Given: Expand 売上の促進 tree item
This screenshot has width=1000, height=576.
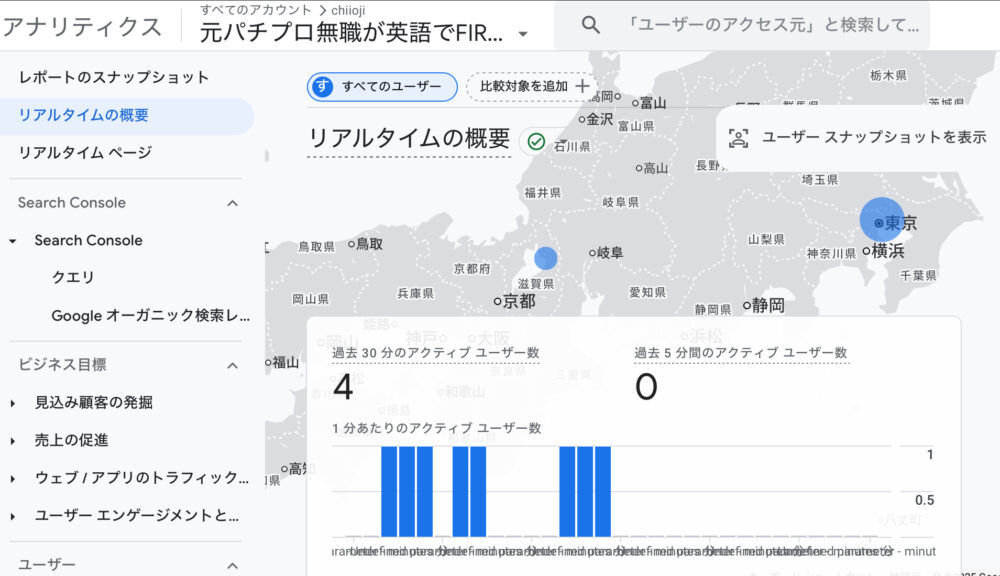Looking at the screenshot, I should pyautogui.click(x=13, y=440).
